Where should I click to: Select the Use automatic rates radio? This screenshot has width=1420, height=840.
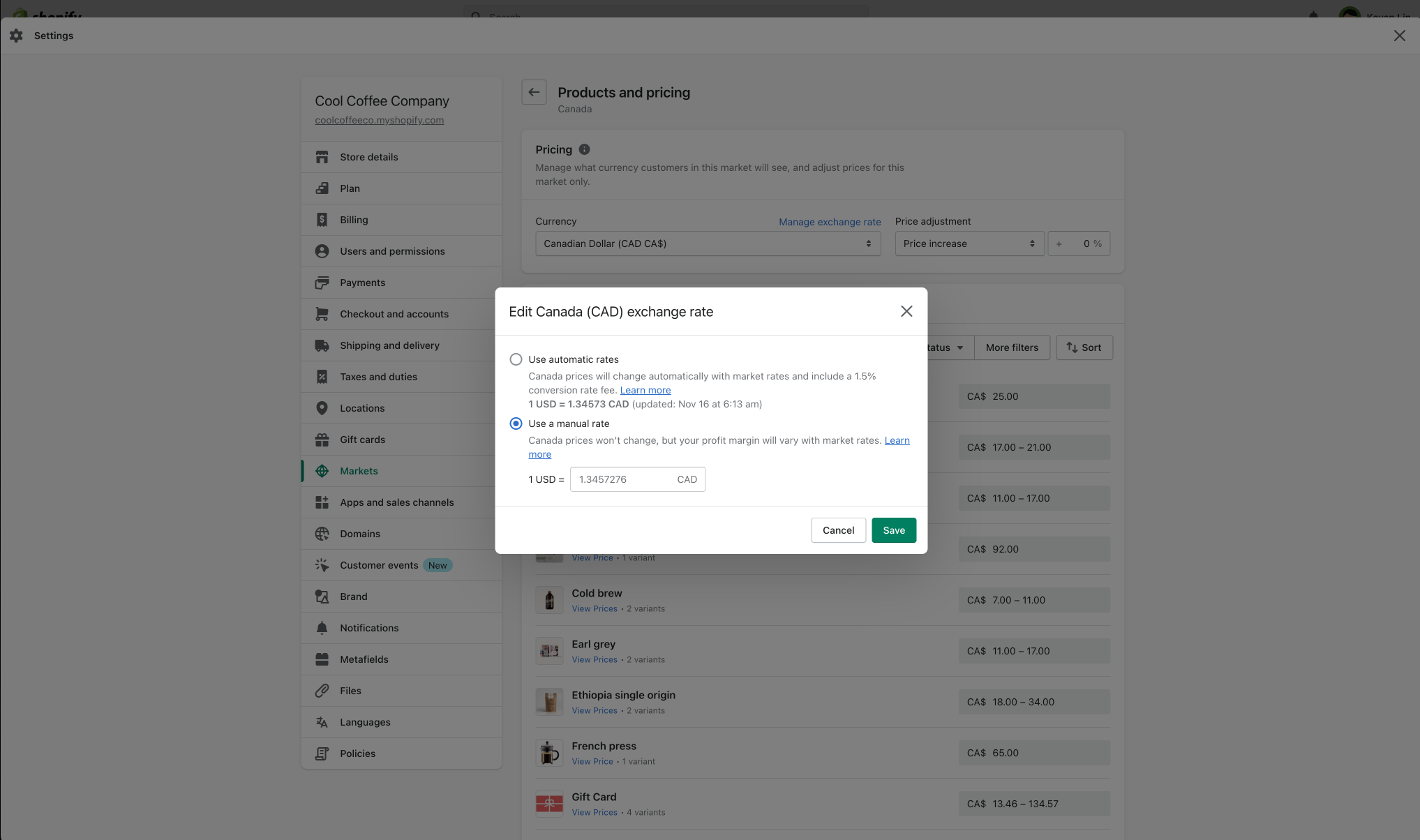[x=516, y=359]
